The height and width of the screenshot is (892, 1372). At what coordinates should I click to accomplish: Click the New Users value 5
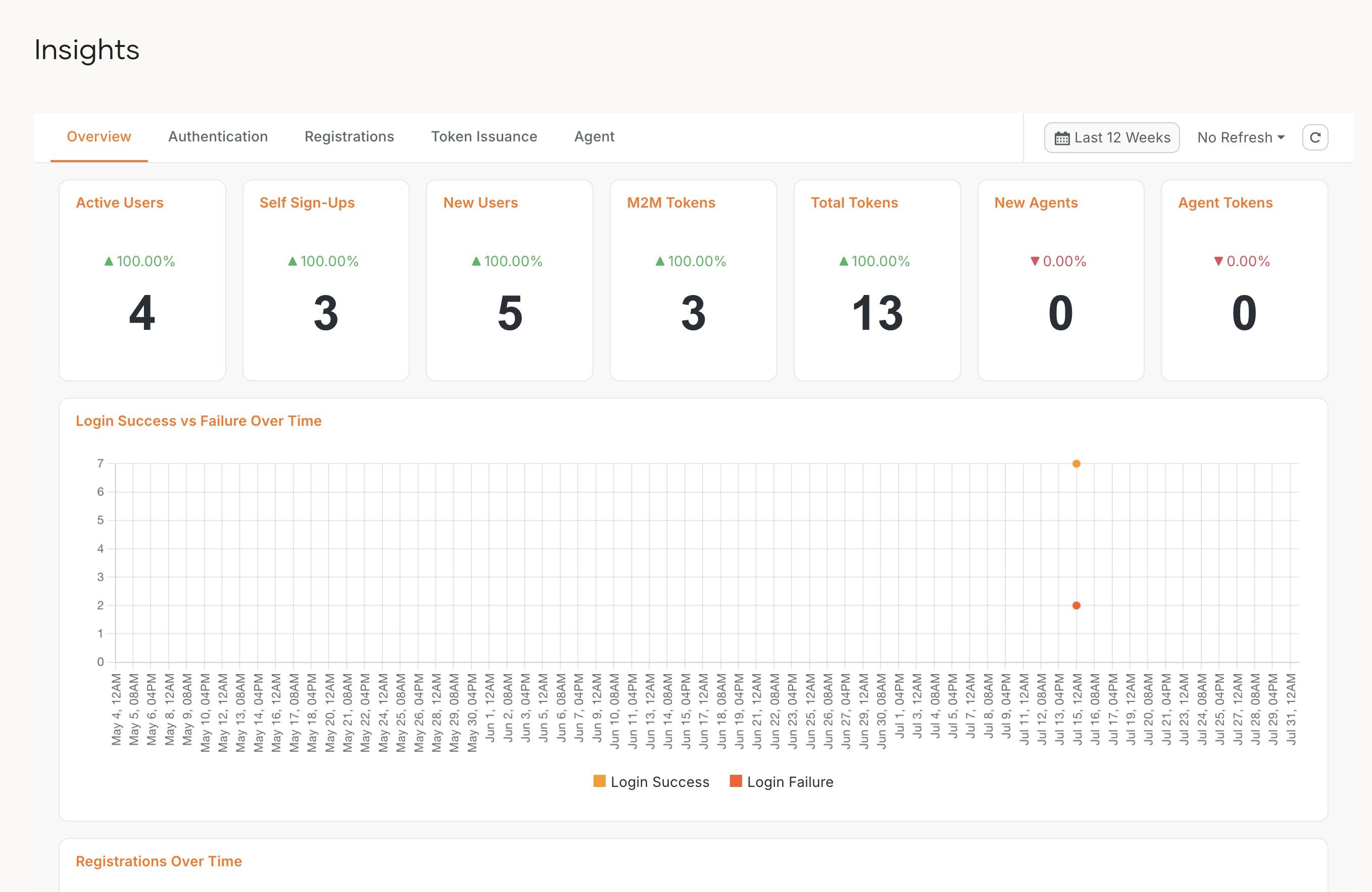coord(510,314)
